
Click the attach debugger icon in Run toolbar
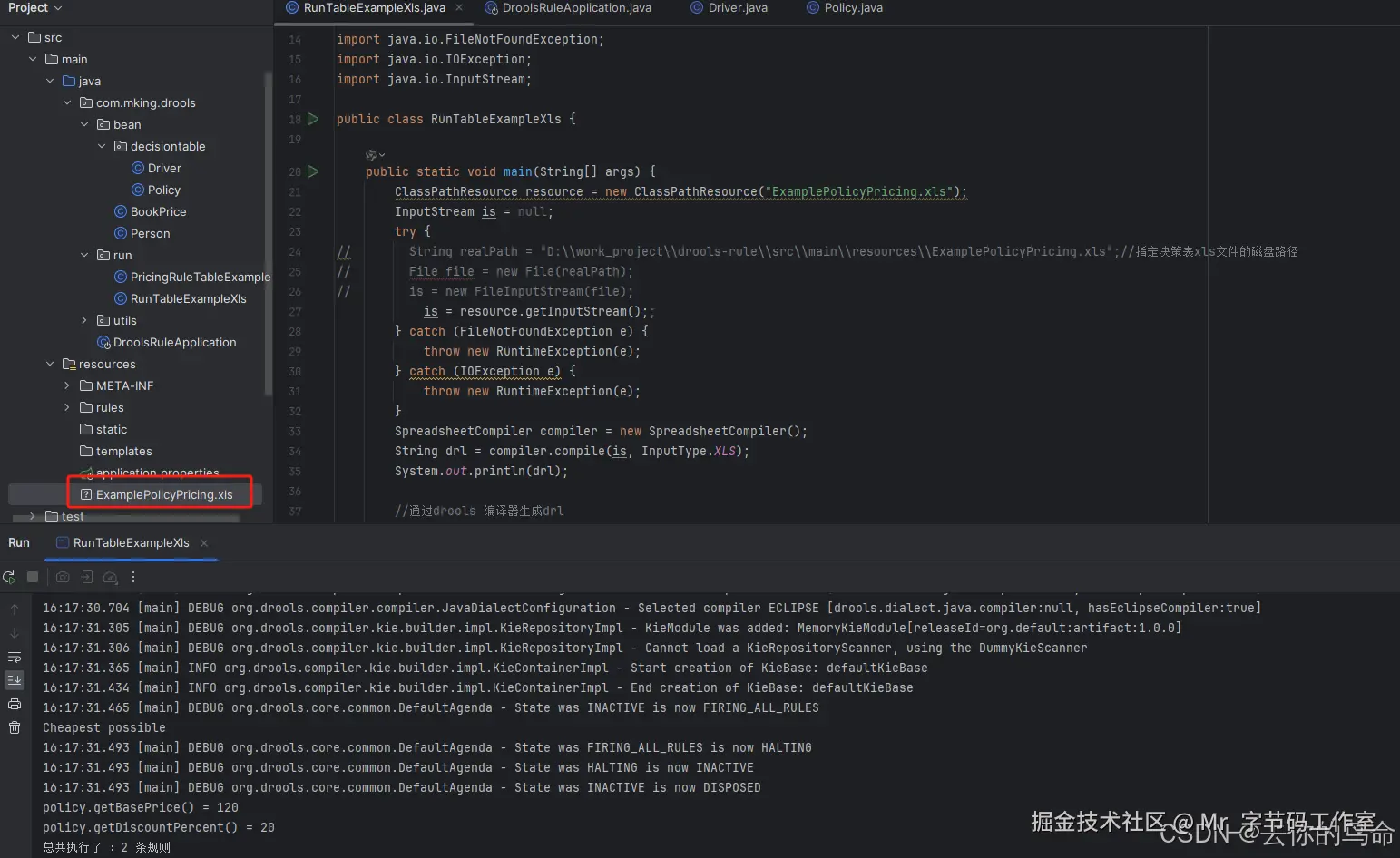(x=87, y=577)
